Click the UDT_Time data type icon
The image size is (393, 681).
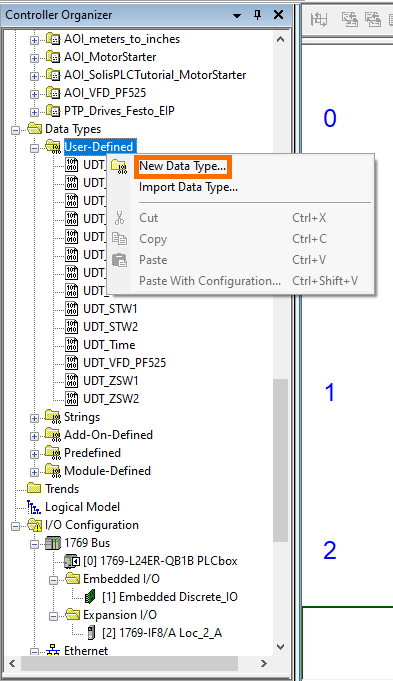pos(72,345)
